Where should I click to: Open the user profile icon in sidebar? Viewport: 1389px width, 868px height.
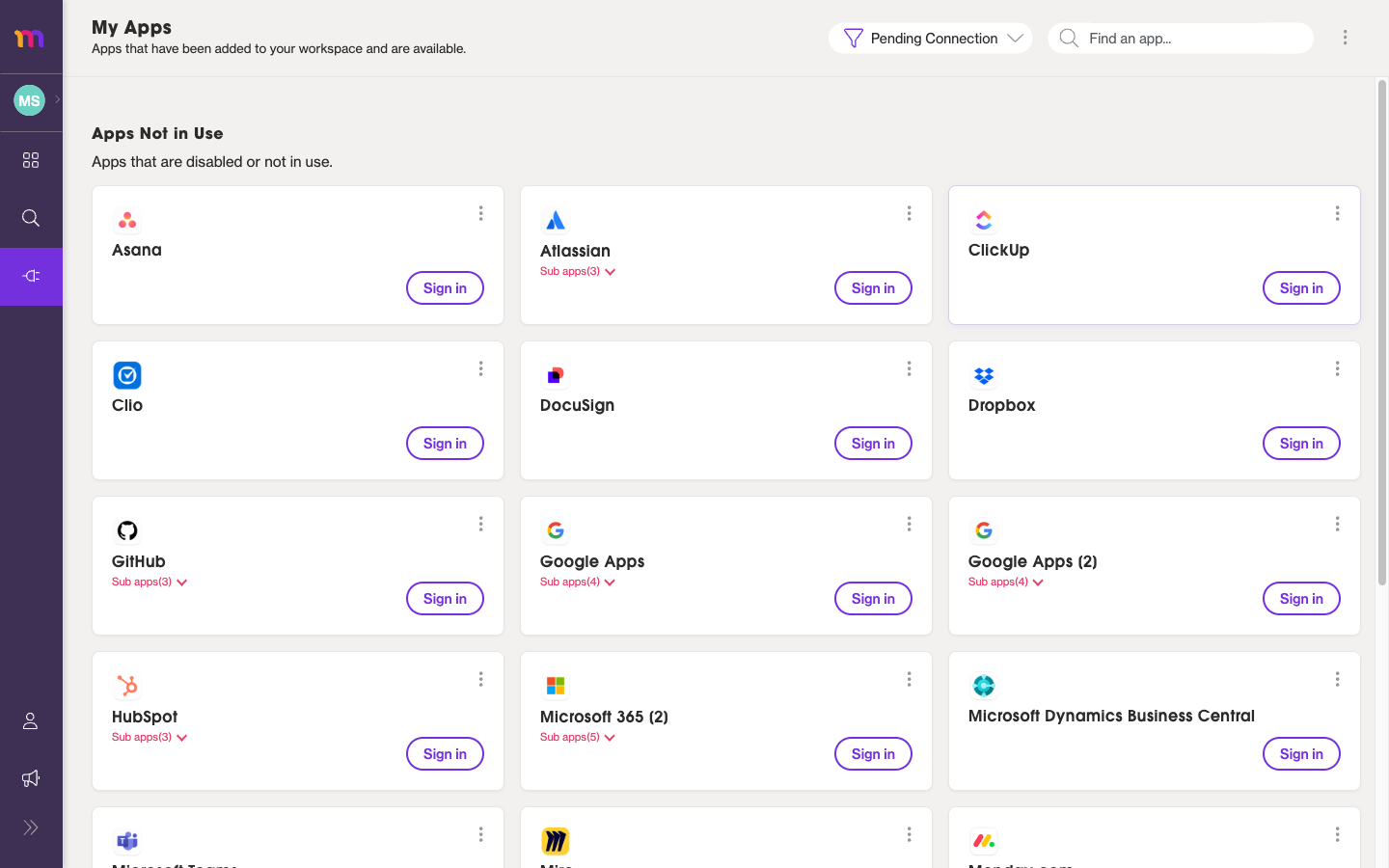31,720
